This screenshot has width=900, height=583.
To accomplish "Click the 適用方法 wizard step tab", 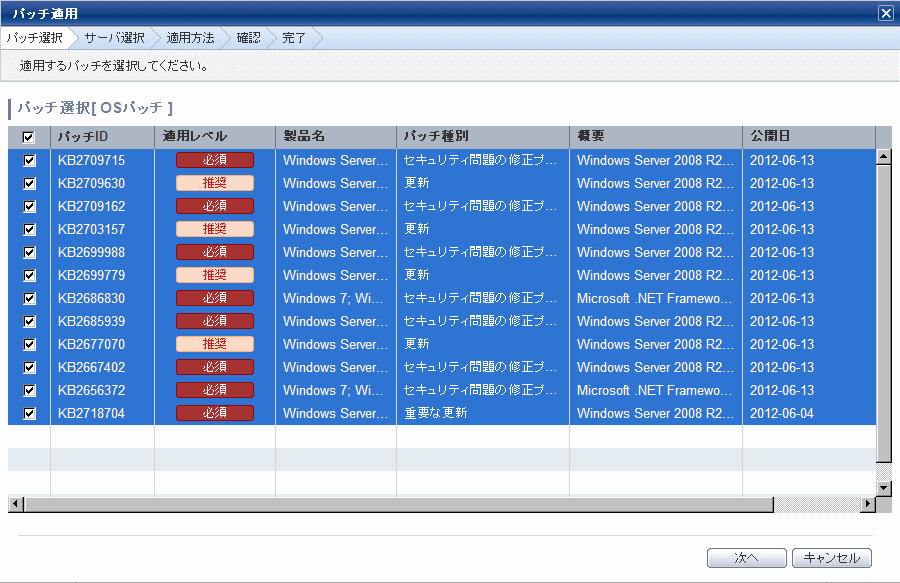I will click(x=191, y=38).
